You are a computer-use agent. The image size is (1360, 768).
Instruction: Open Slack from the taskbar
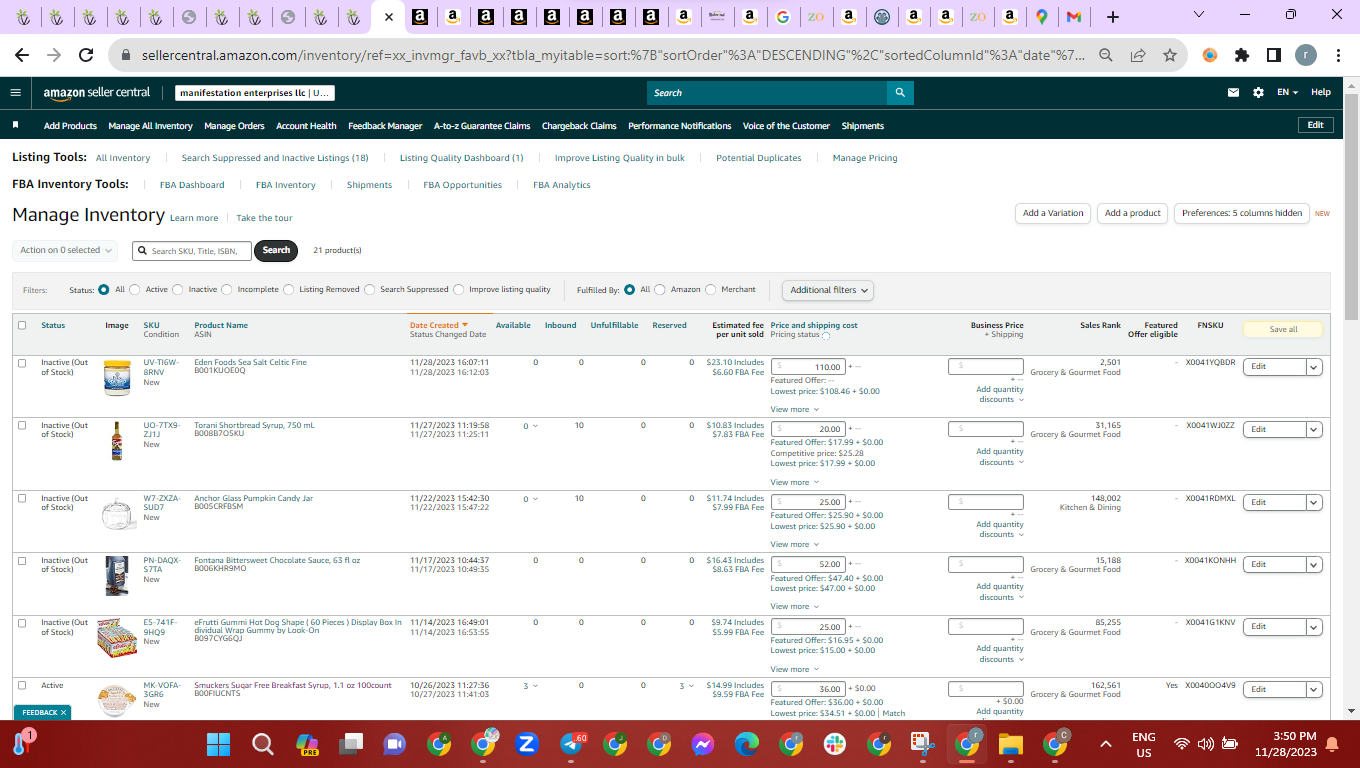(835, 744)
